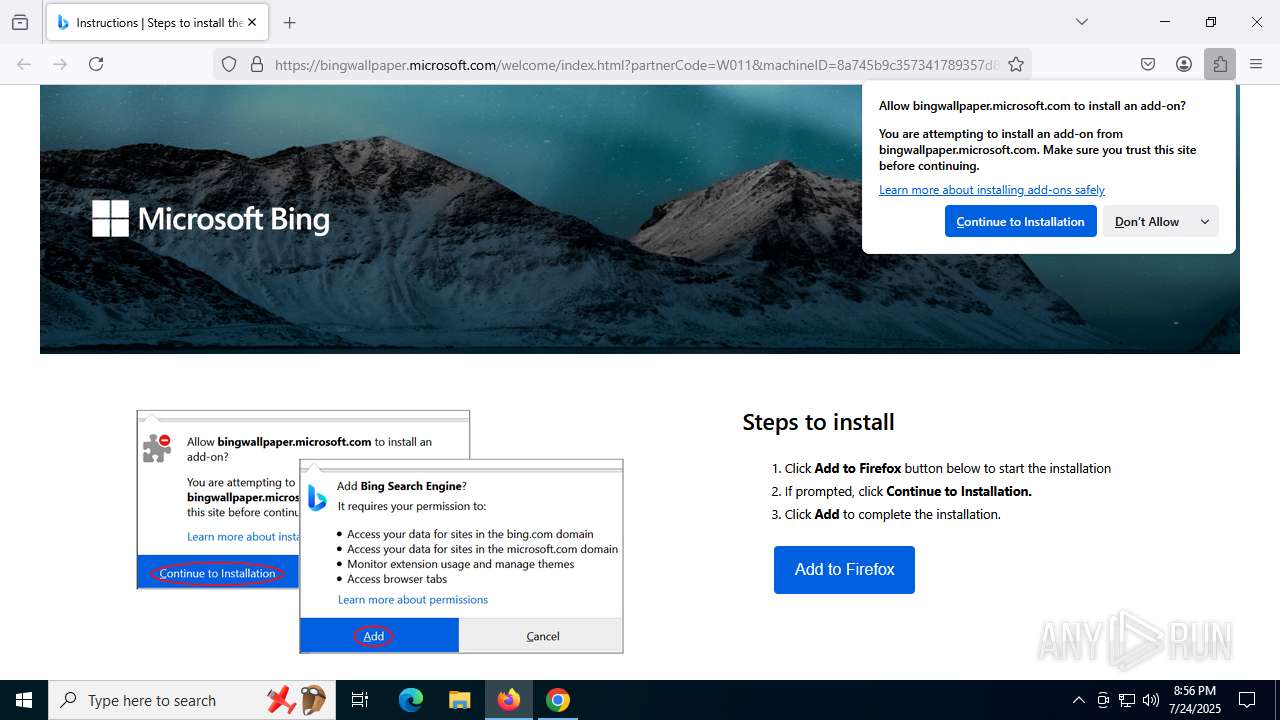Open Task View in taskbar
The width and height of the screenshot is (1280, 720).
click(360, 700)
